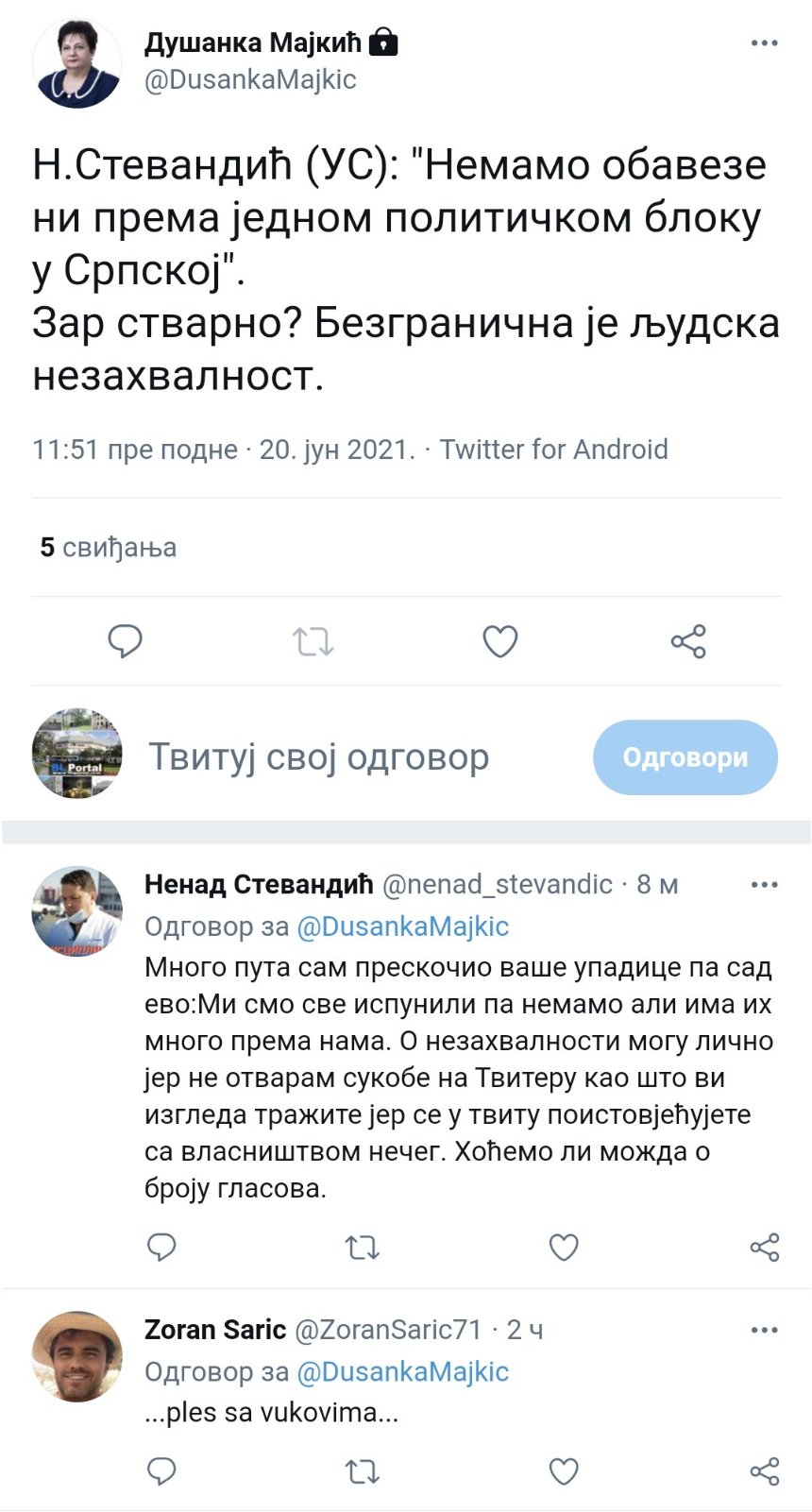This screenshot has width=812, height=1512.
Task: Reply to Zoran Saric's comment
Action: (161, 1470)
